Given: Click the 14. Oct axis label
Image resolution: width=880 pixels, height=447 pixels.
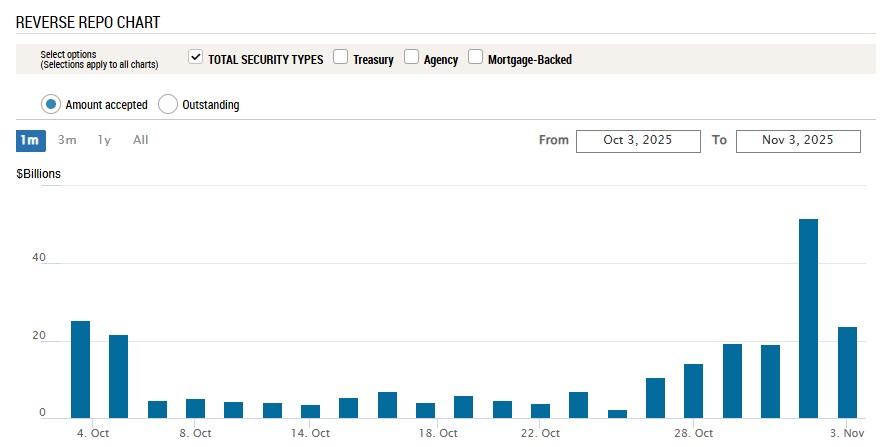Looking at the screenshot, I should pos(310,434).
